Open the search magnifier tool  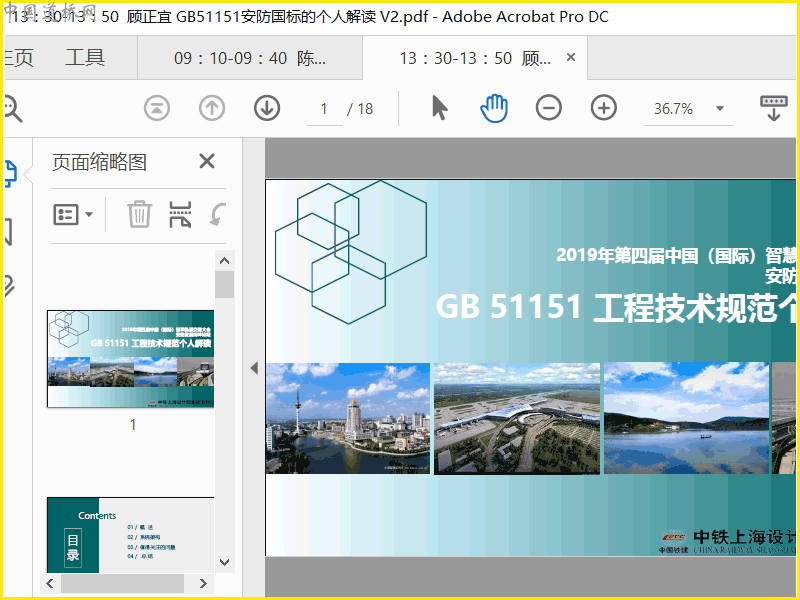pos(12,109)
